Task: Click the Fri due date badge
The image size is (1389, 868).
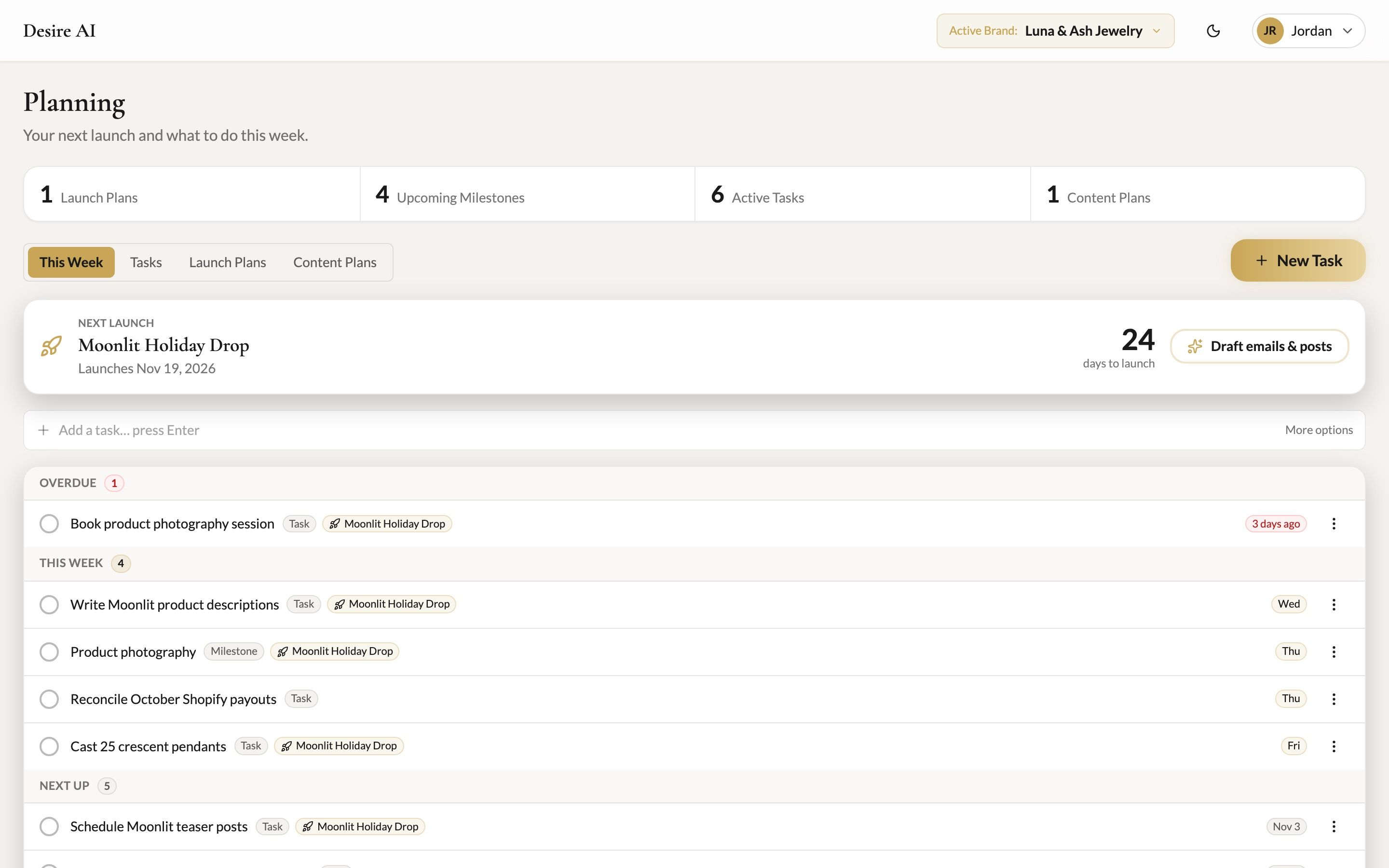Action: (x=1293, y=746)
